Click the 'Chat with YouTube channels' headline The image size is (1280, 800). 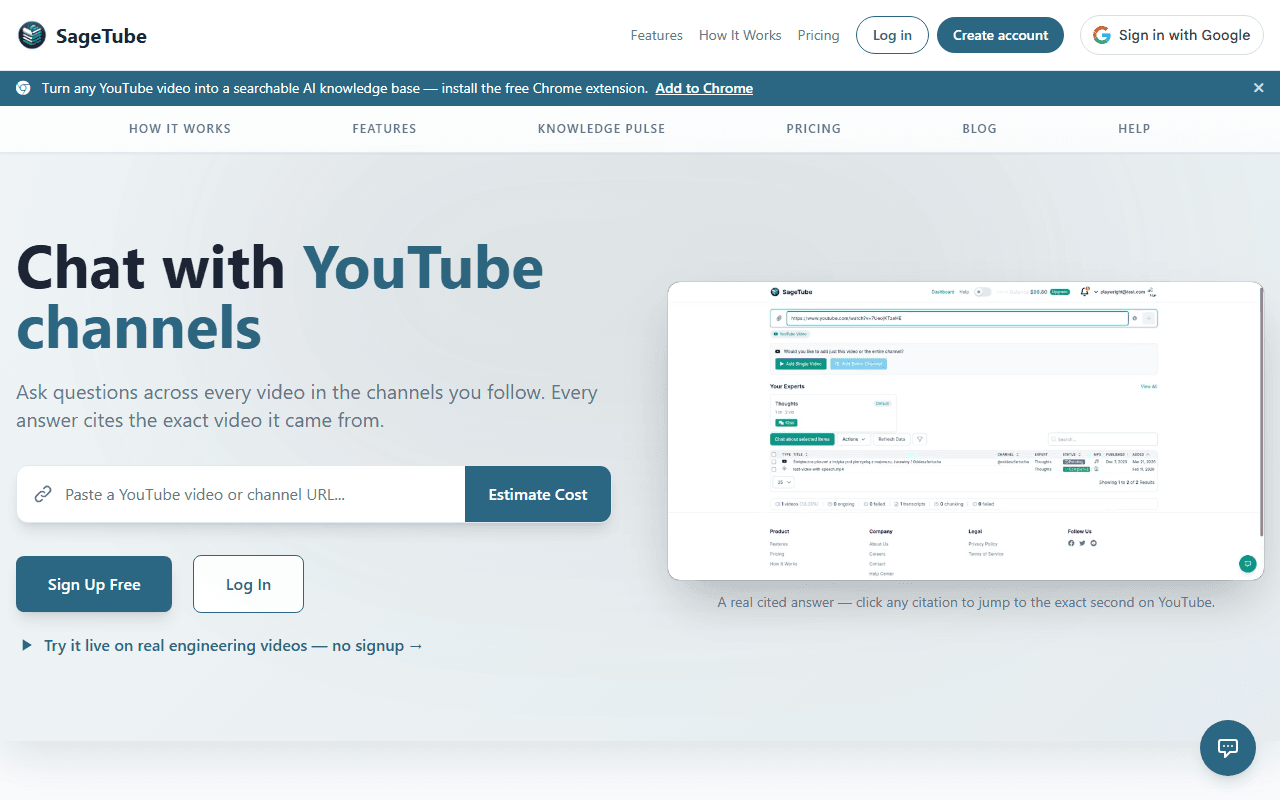(280, 297)
